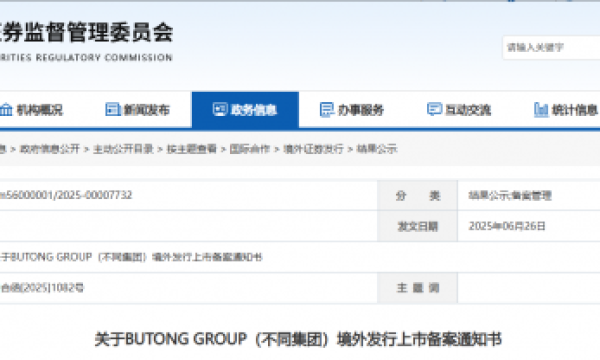Click the index number ending 2025-00007732
This screenshot has width=600, height=360.
pyautogui.click(x=66, y=195)
